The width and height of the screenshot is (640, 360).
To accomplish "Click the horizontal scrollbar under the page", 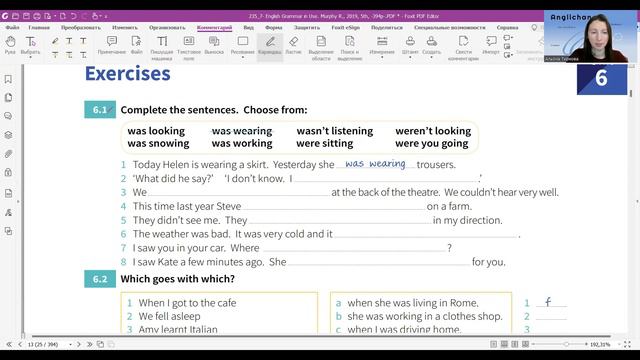I will (x=321, y=336).
